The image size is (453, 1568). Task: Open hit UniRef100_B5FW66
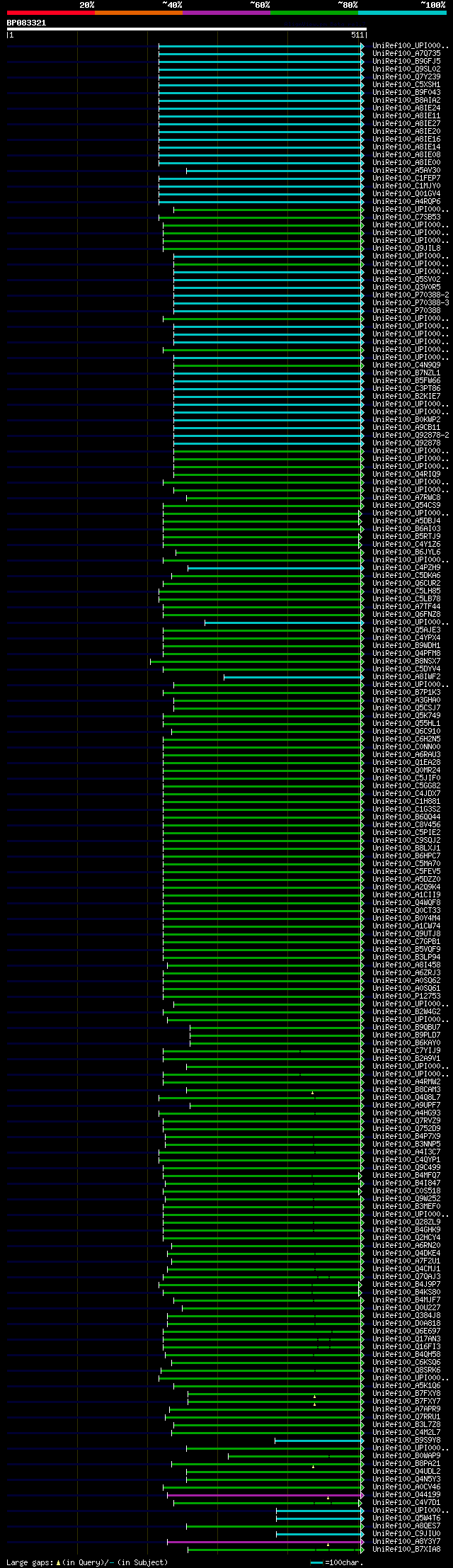[x=406, y=380]
